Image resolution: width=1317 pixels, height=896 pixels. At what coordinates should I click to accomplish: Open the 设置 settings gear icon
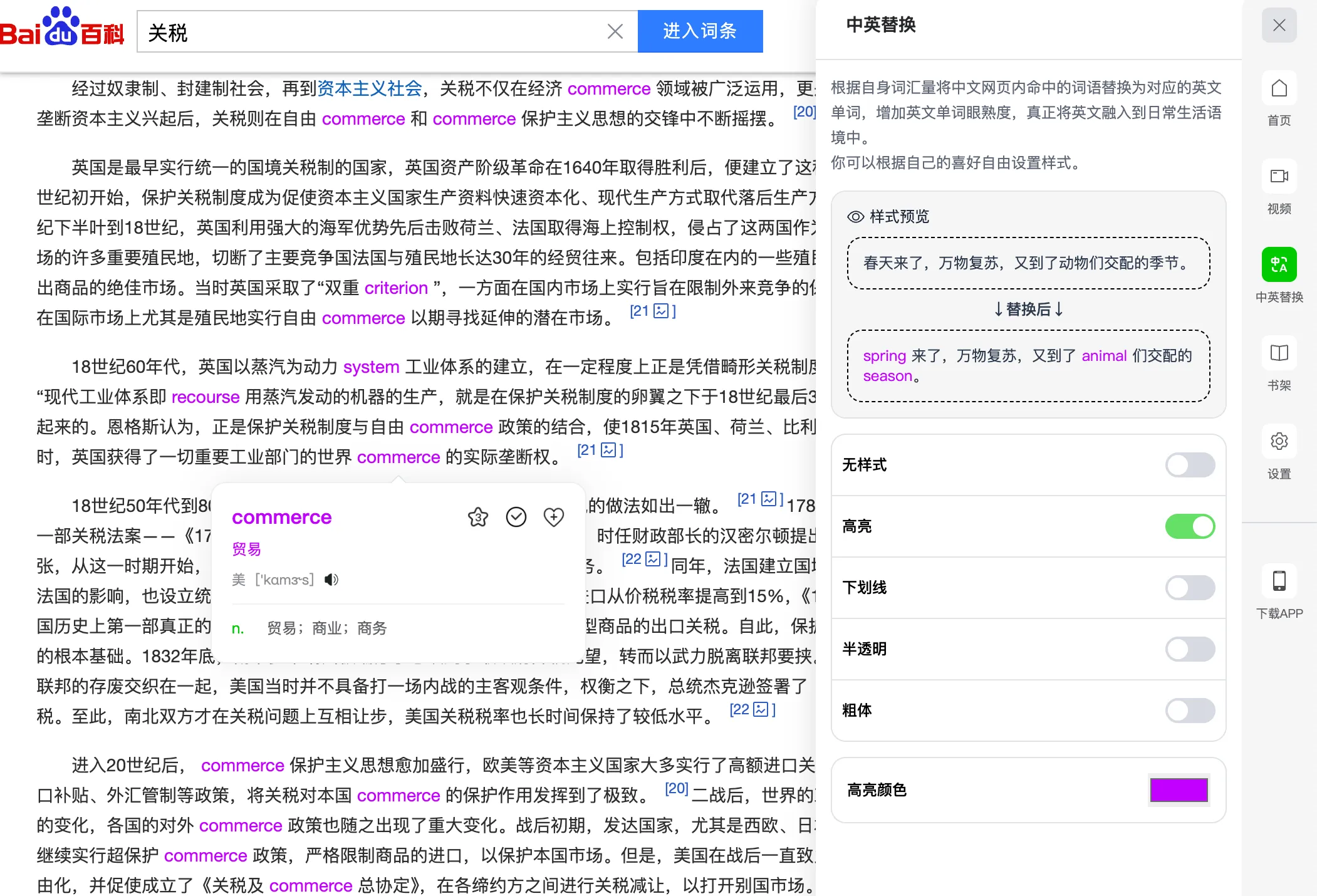(1279, 442)
